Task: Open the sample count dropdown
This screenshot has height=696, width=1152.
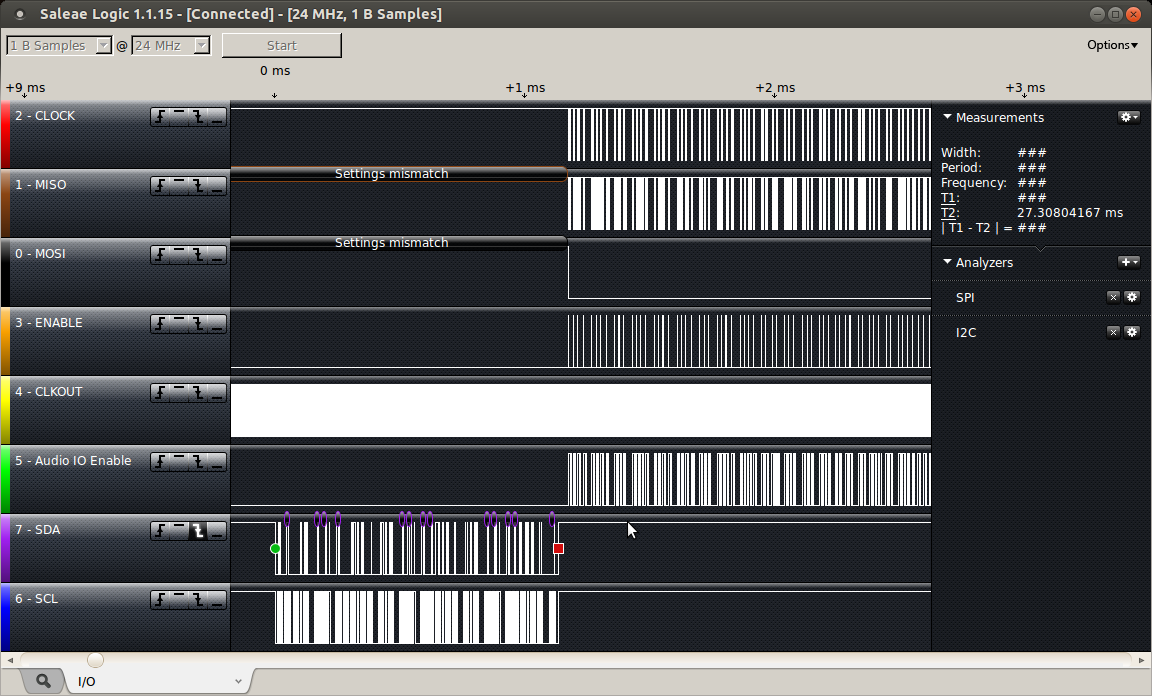Action: 60,46
